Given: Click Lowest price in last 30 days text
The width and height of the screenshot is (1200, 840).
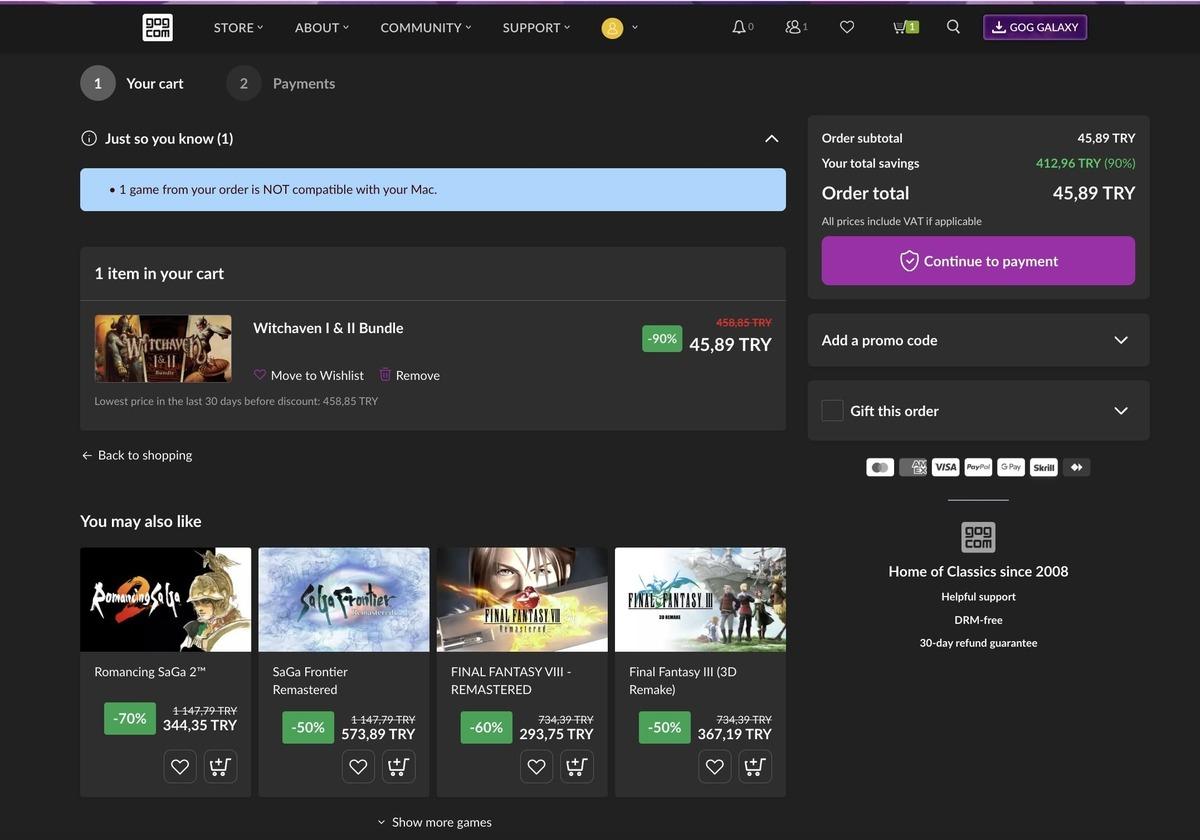Looking at the screenshot, I should point(236,401).
